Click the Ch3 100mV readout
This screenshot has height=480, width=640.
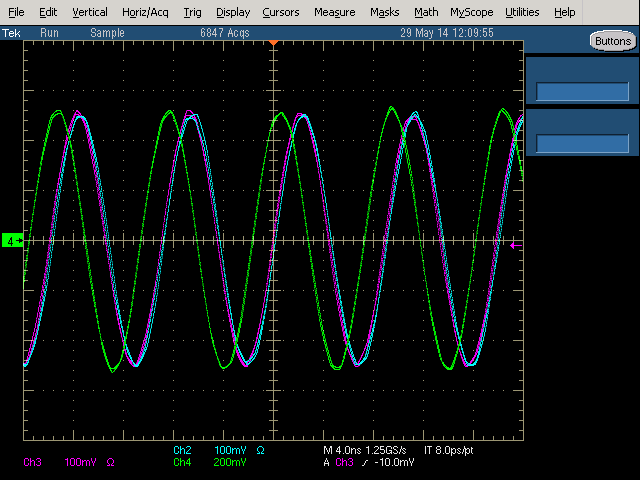coord(62,463)
